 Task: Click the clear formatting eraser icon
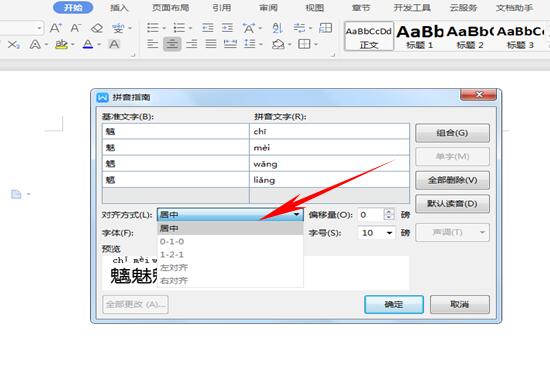click(x=97, y=28)
